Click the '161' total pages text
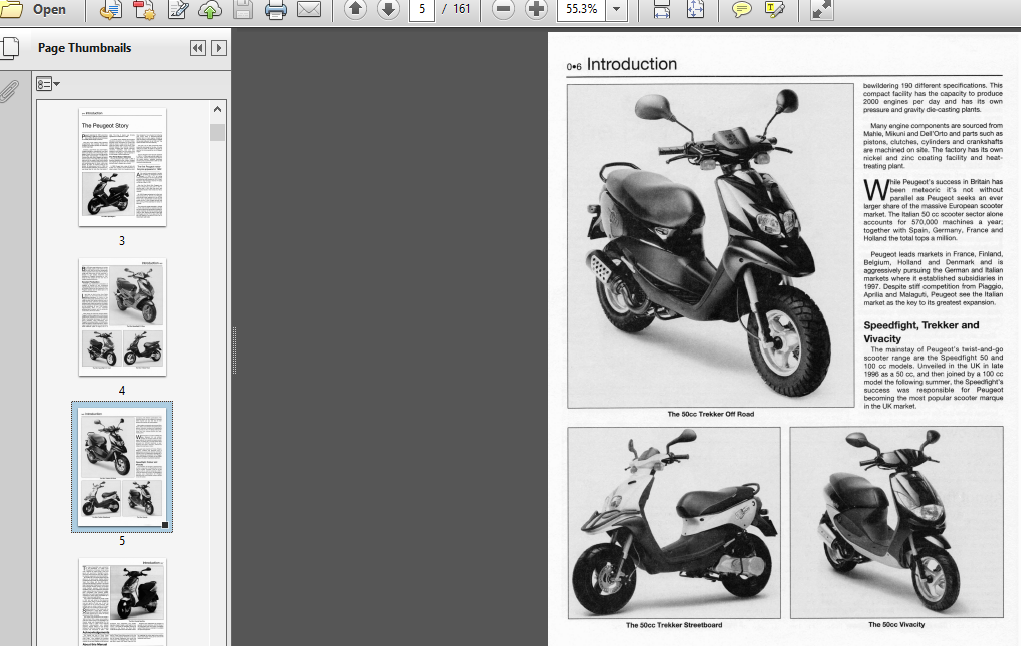1021x646 pixels. [462, 9]
